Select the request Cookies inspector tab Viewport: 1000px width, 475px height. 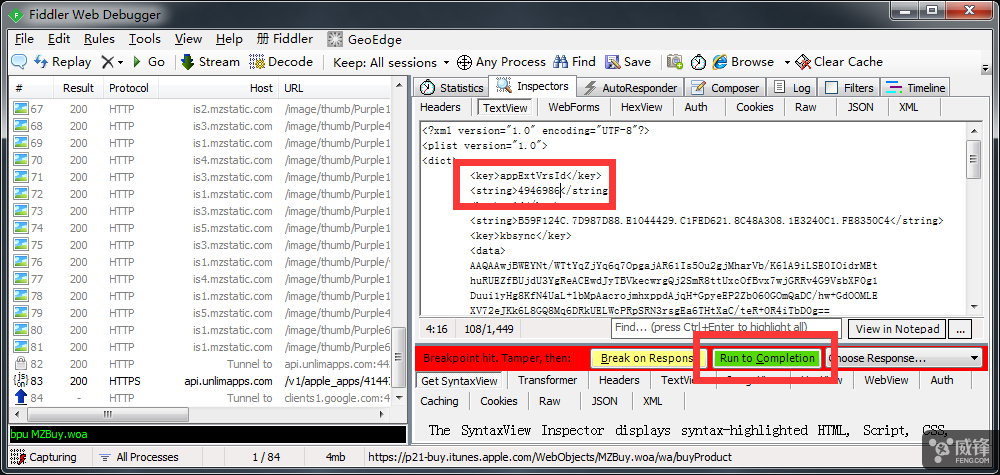point(754,107)
